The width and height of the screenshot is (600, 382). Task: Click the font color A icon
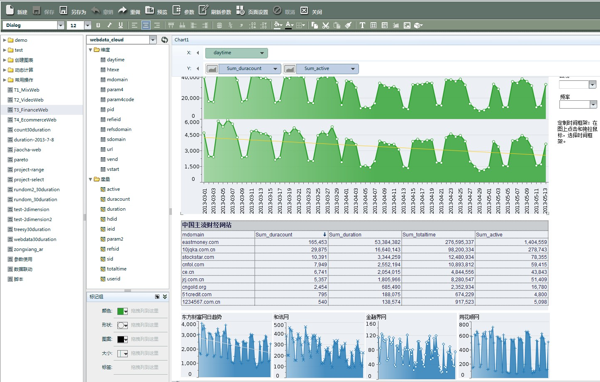[x=289, y=25]
